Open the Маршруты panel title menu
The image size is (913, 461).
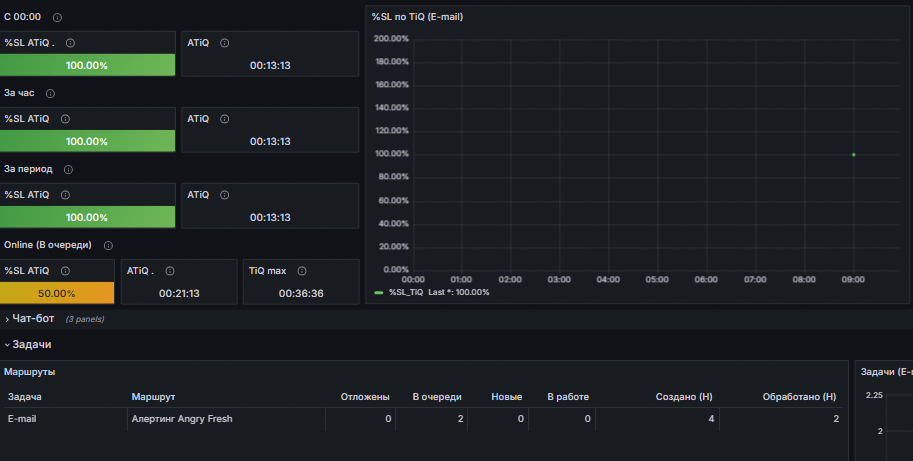point(30,371)
